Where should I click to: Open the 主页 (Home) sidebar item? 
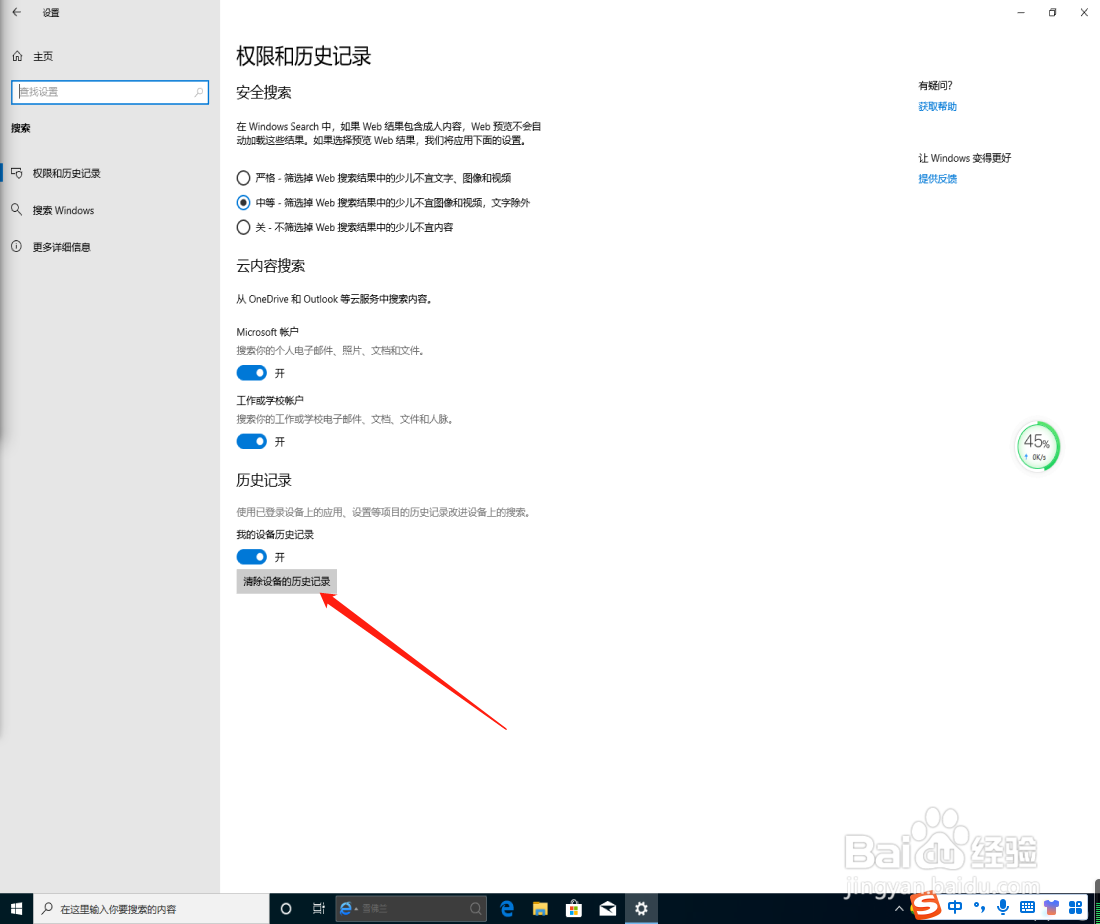44,56
